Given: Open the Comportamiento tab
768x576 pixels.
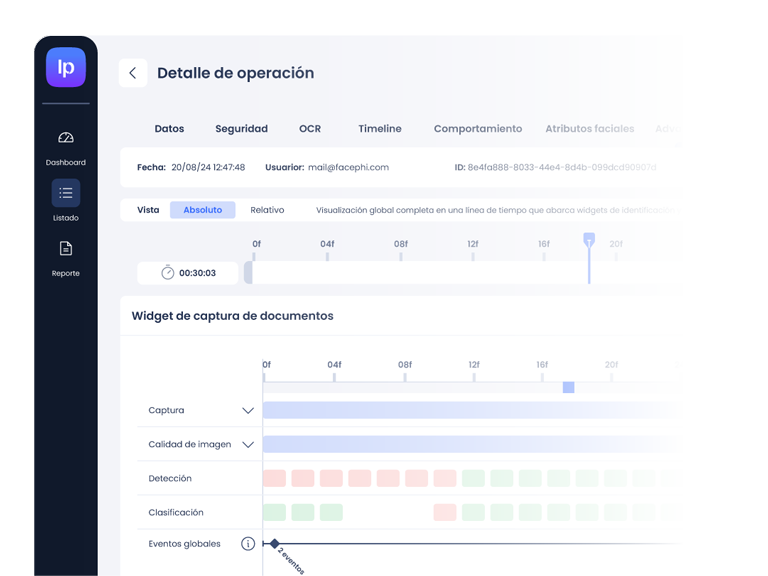Looking at the screenshot, I should click(478, 128).
